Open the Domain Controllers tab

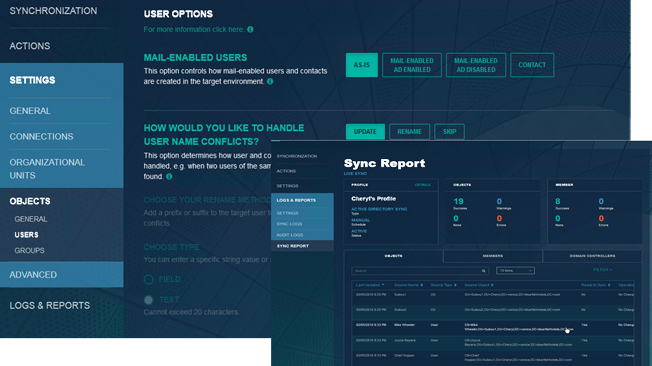coord(592,256)
